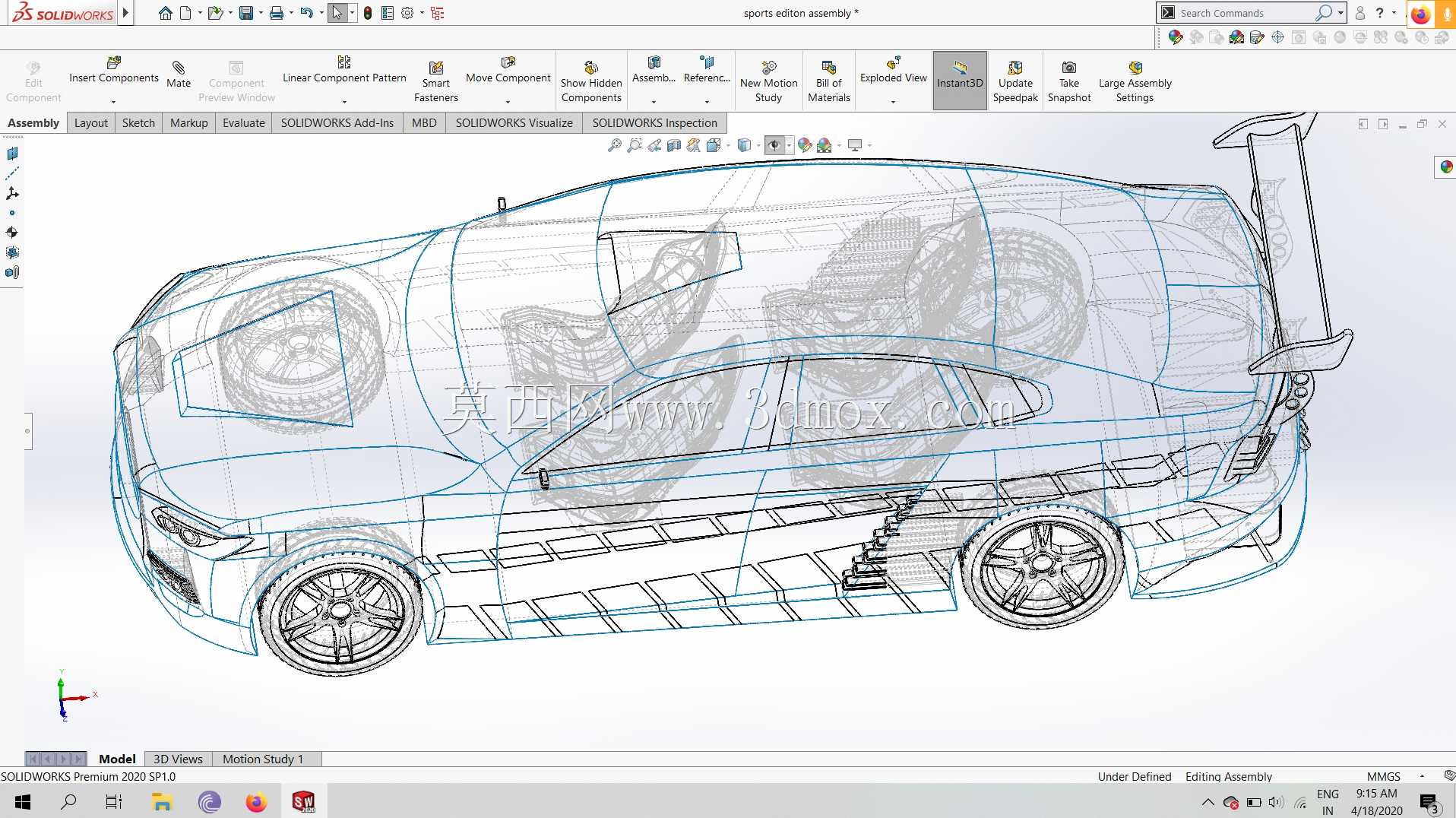Open SOLIDWORKS Add-Ins tab
Image resolution: width=1456 pixels, height=818 pixels.
click(337, 123)
